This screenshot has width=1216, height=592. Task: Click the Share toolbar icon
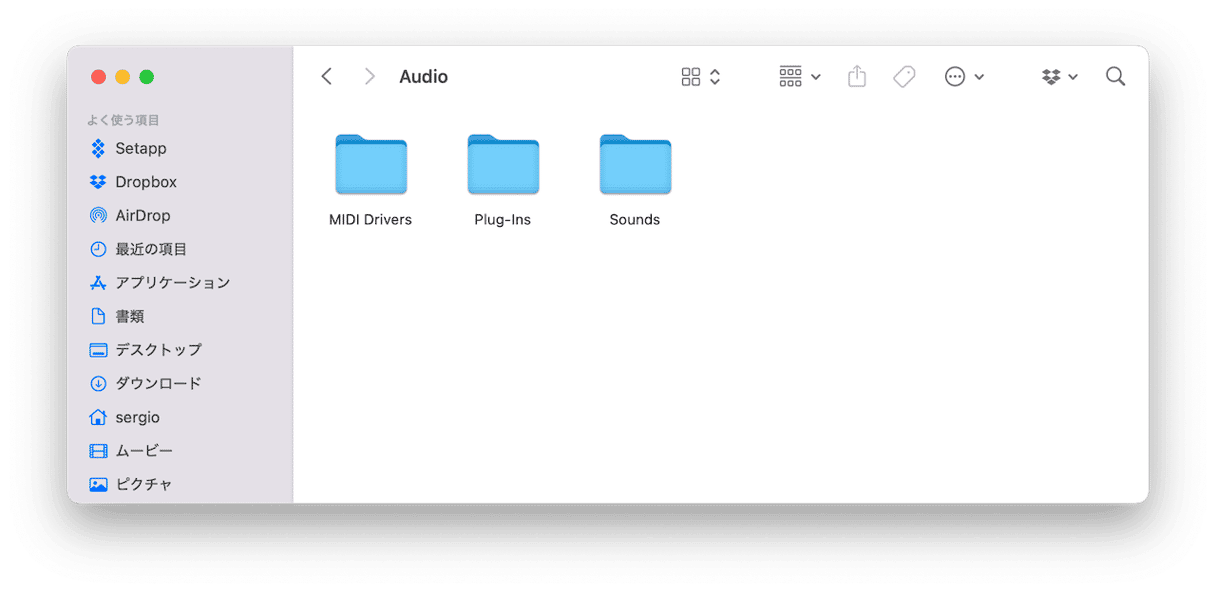pyautogui.click(x=857, y=77)
